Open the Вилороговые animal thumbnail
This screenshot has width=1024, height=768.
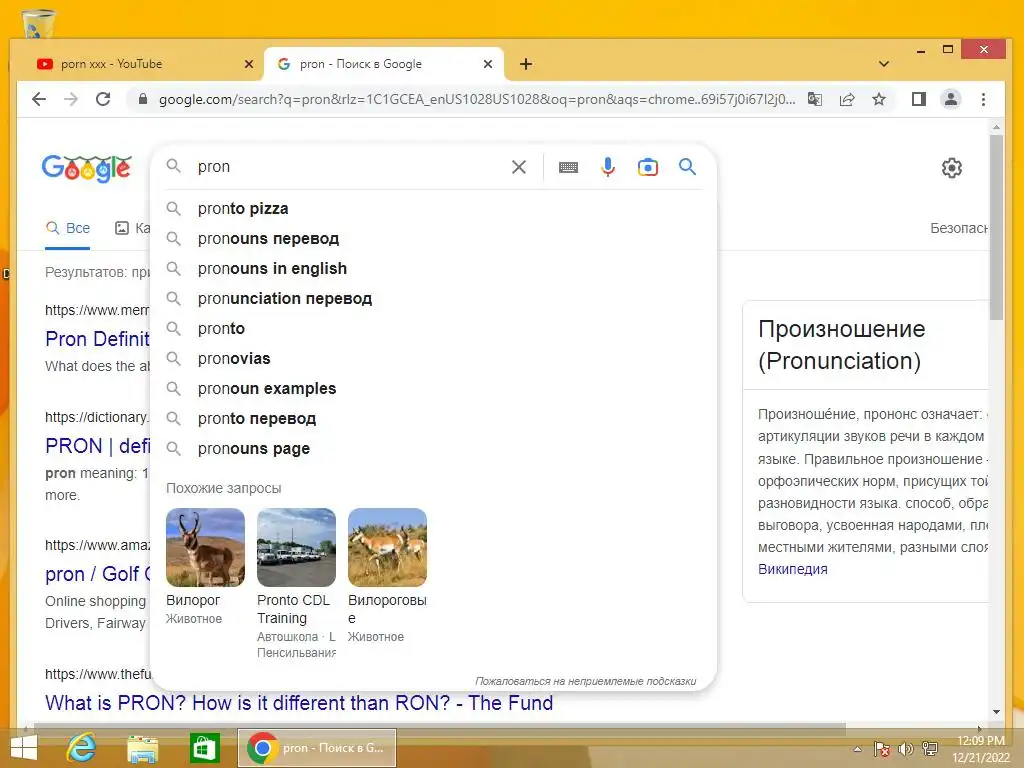point(387,547)
